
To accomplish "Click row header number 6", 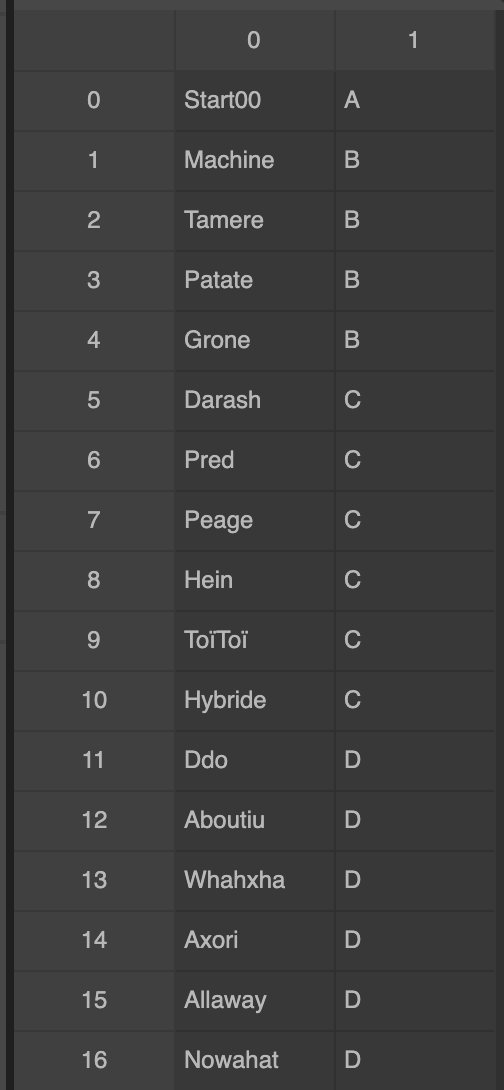I will 94,460.
